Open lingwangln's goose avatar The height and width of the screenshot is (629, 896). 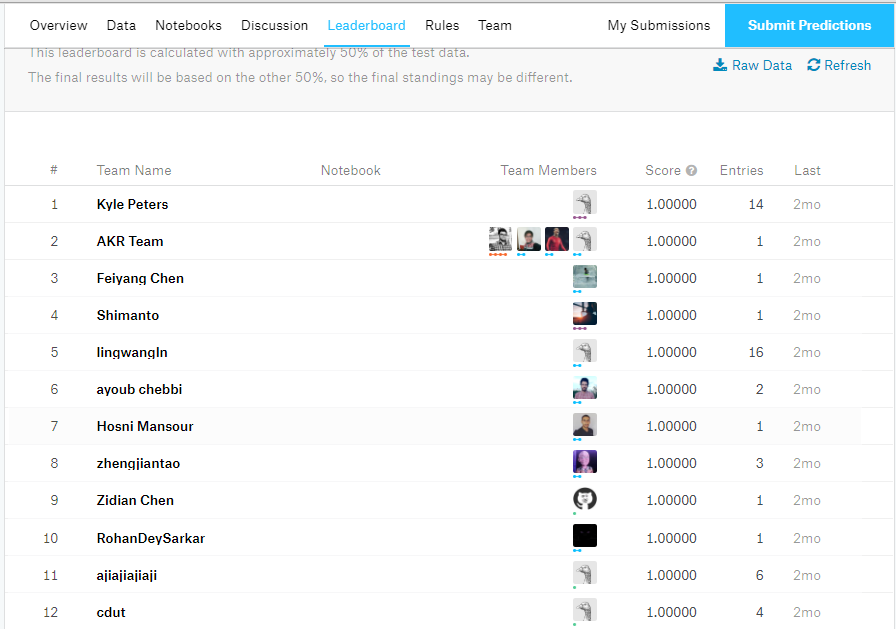[585, 350]
